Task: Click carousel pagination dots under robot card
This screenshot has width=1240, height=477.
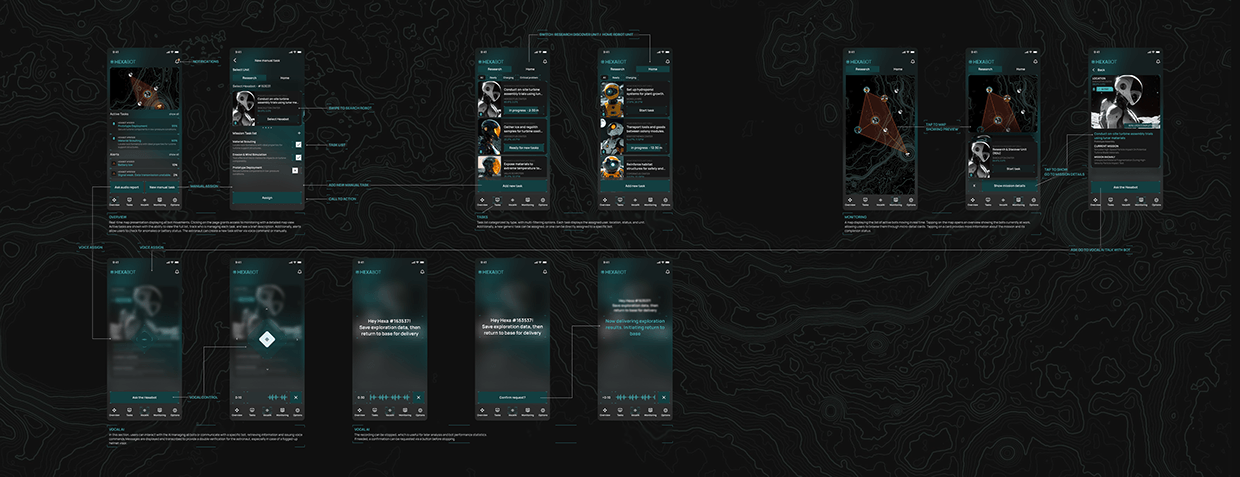Action: (268, 127)
